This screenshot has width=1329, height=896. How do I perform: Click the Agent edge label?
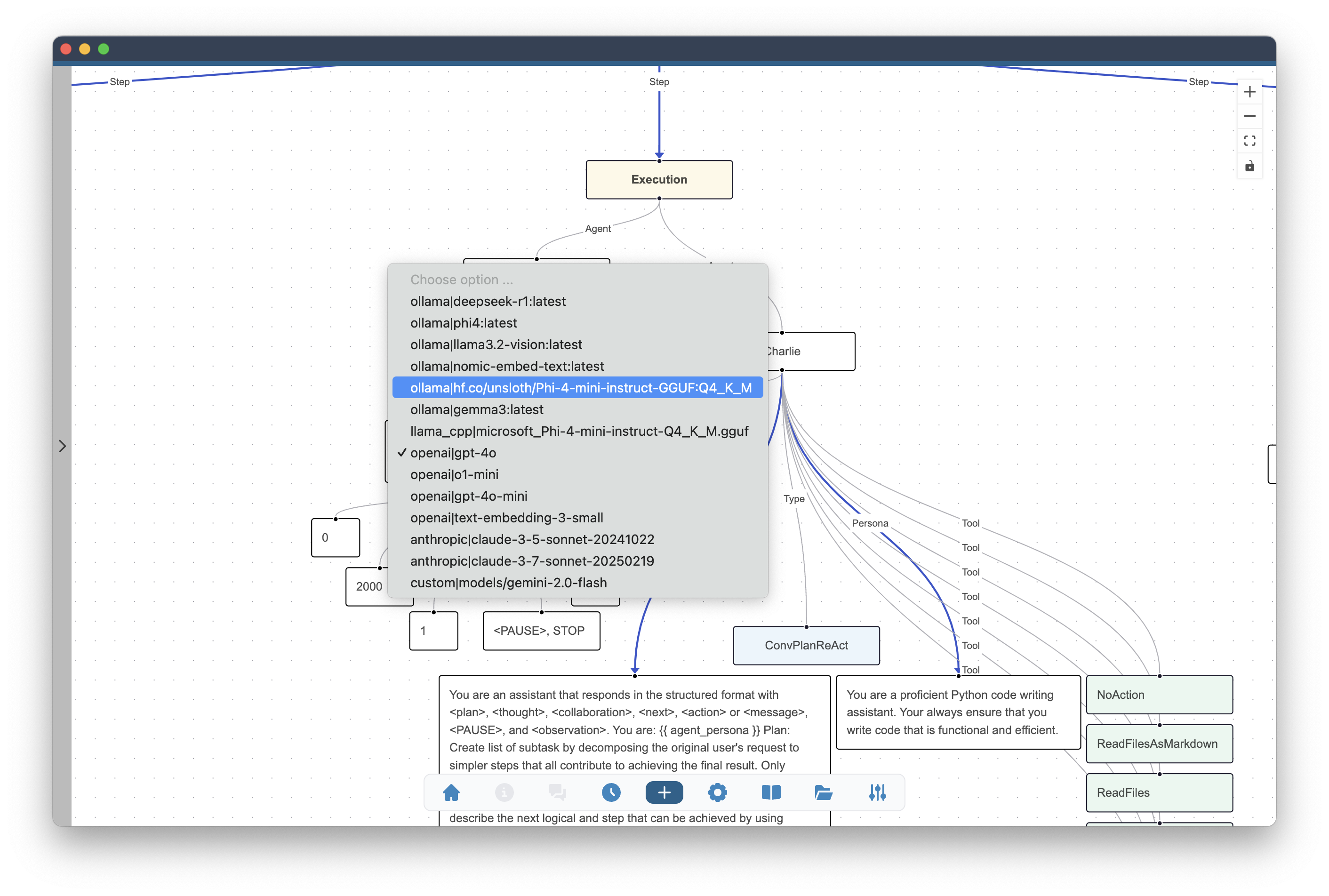click(x=598, y=229)
